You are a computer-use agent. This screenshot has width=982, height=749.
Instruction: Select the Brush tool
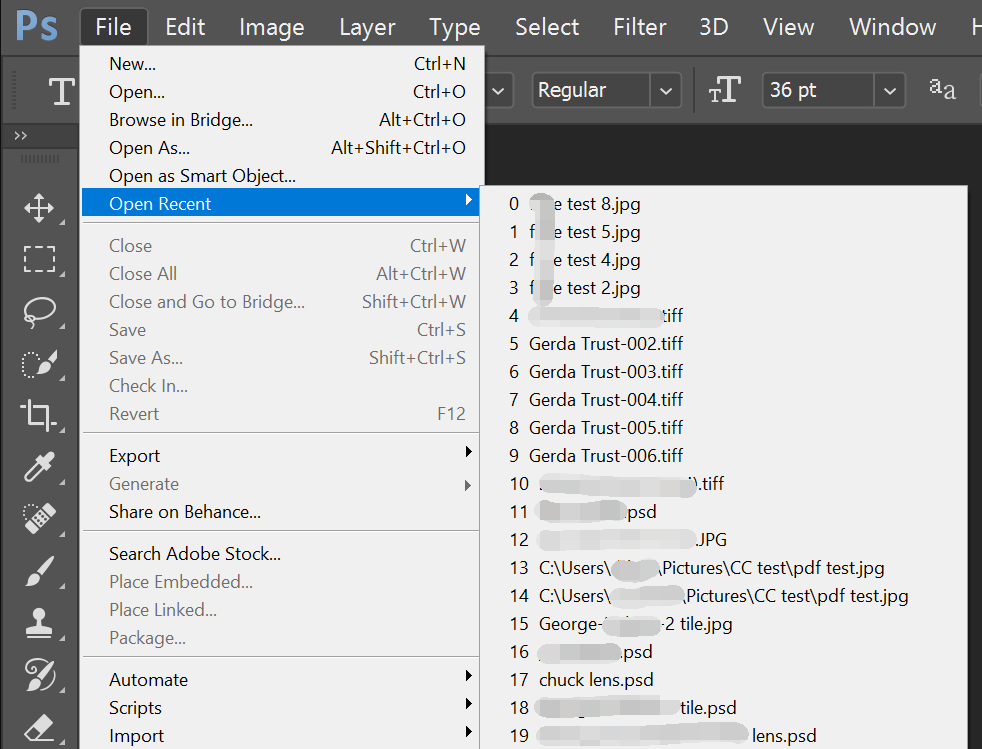[39, 571]
